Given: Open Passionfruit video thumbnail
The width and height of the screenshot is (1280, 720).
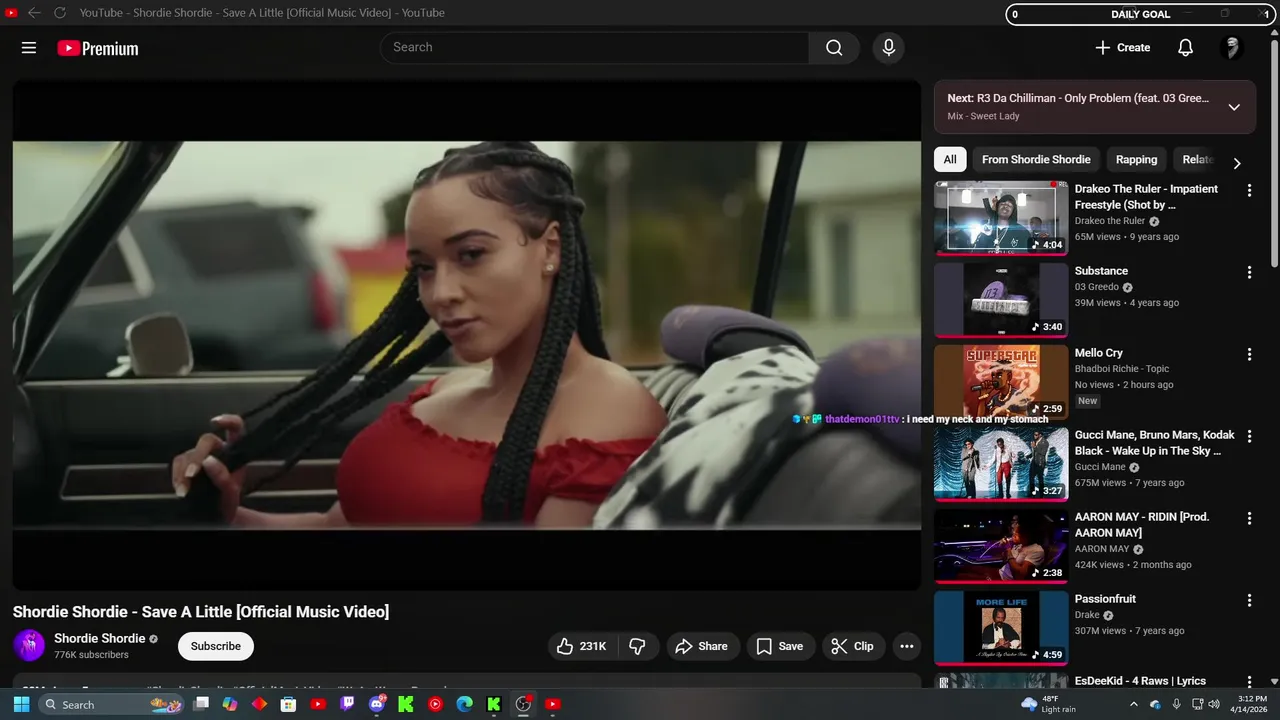Looking at the screenshot, I should (1001, 627).
